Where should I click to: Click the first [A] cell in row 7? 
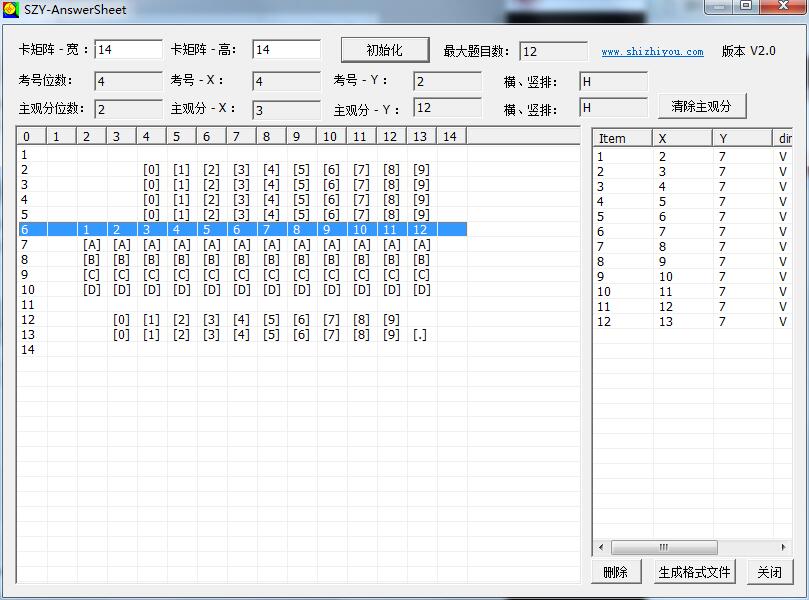click(x=91, y=245)
